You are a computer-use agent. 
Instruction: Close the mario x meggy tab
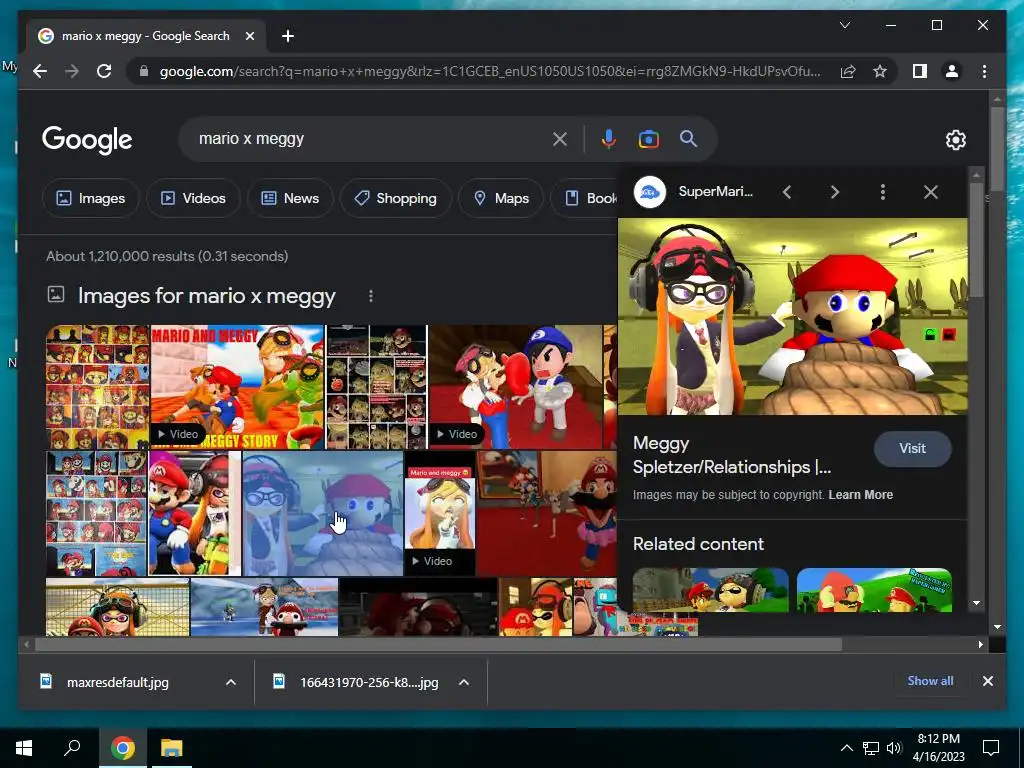pos(249,36)
